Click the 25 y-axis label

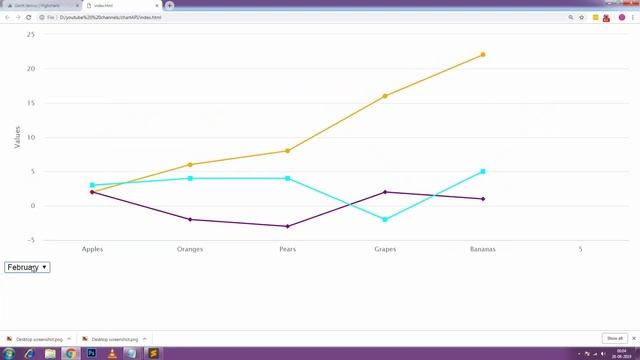[31, 35]
